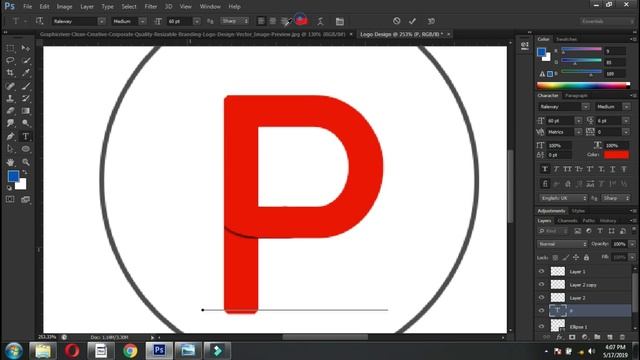The image size is (640, 360).
Task: Hide Layer 1 visibility eye
Action: tap(542, 271)
